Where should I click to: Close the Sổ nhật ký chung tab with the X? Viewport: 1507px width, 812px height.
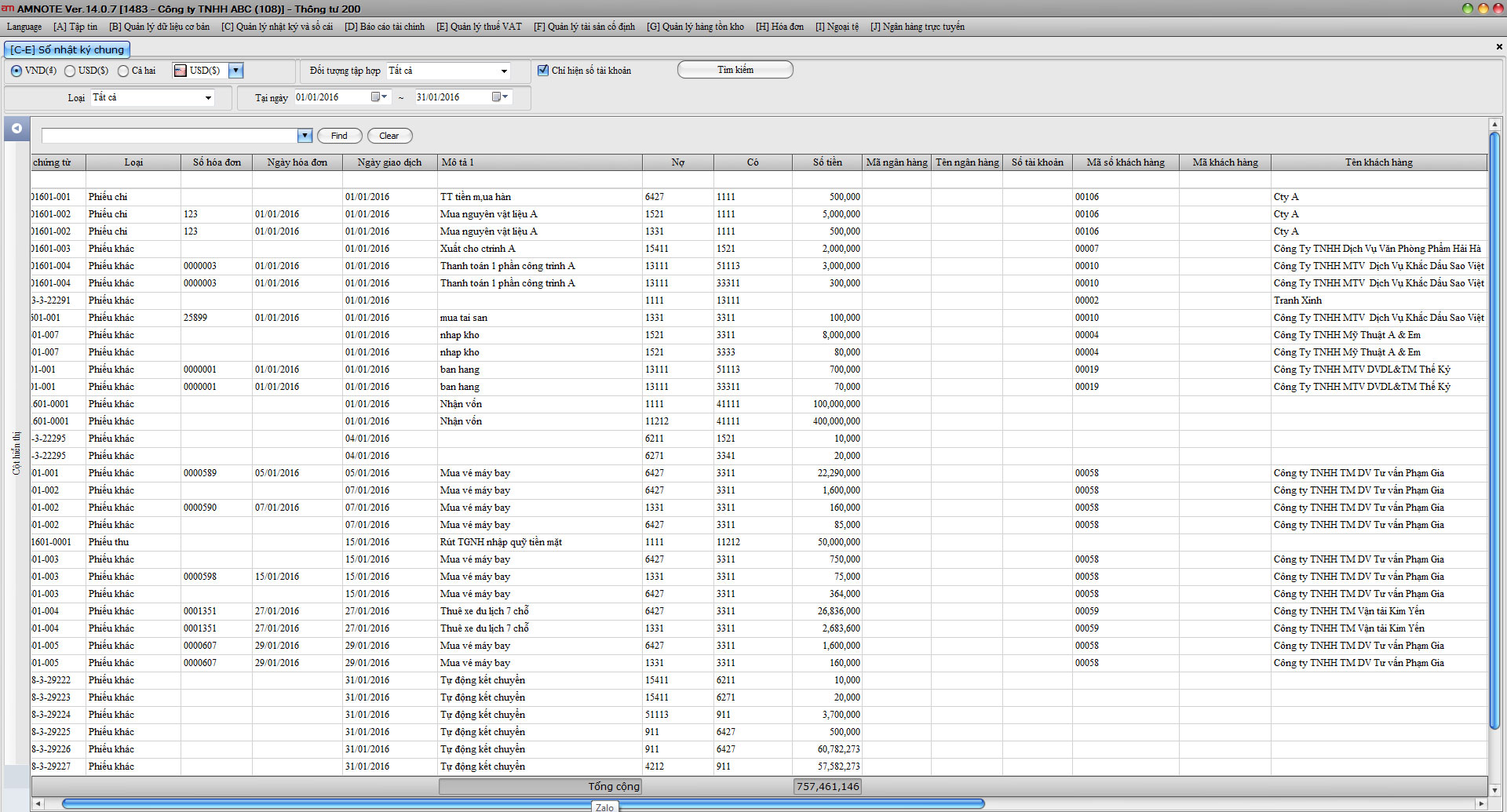1499,47
